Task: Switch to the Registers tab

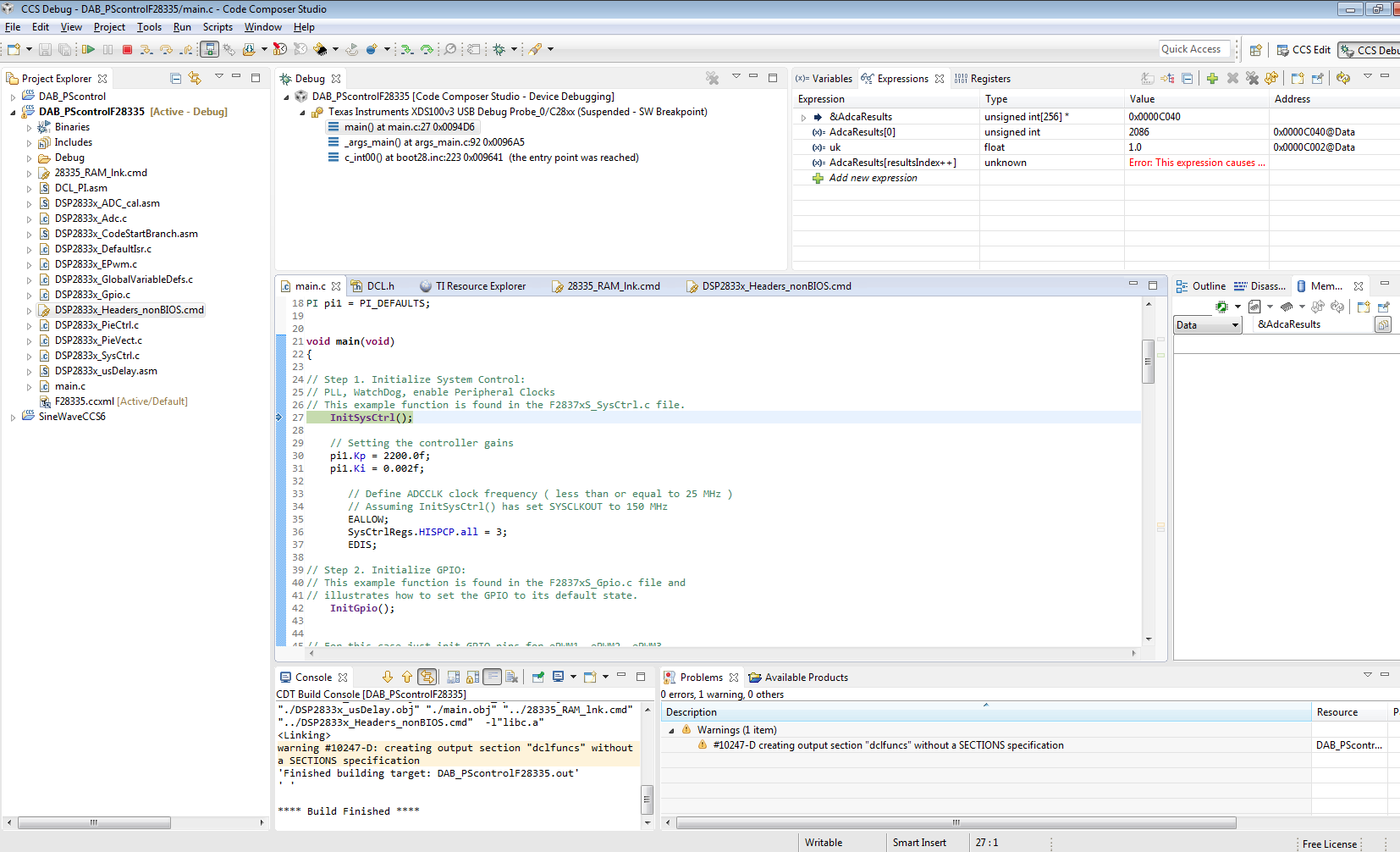Action: coord(989,79)
